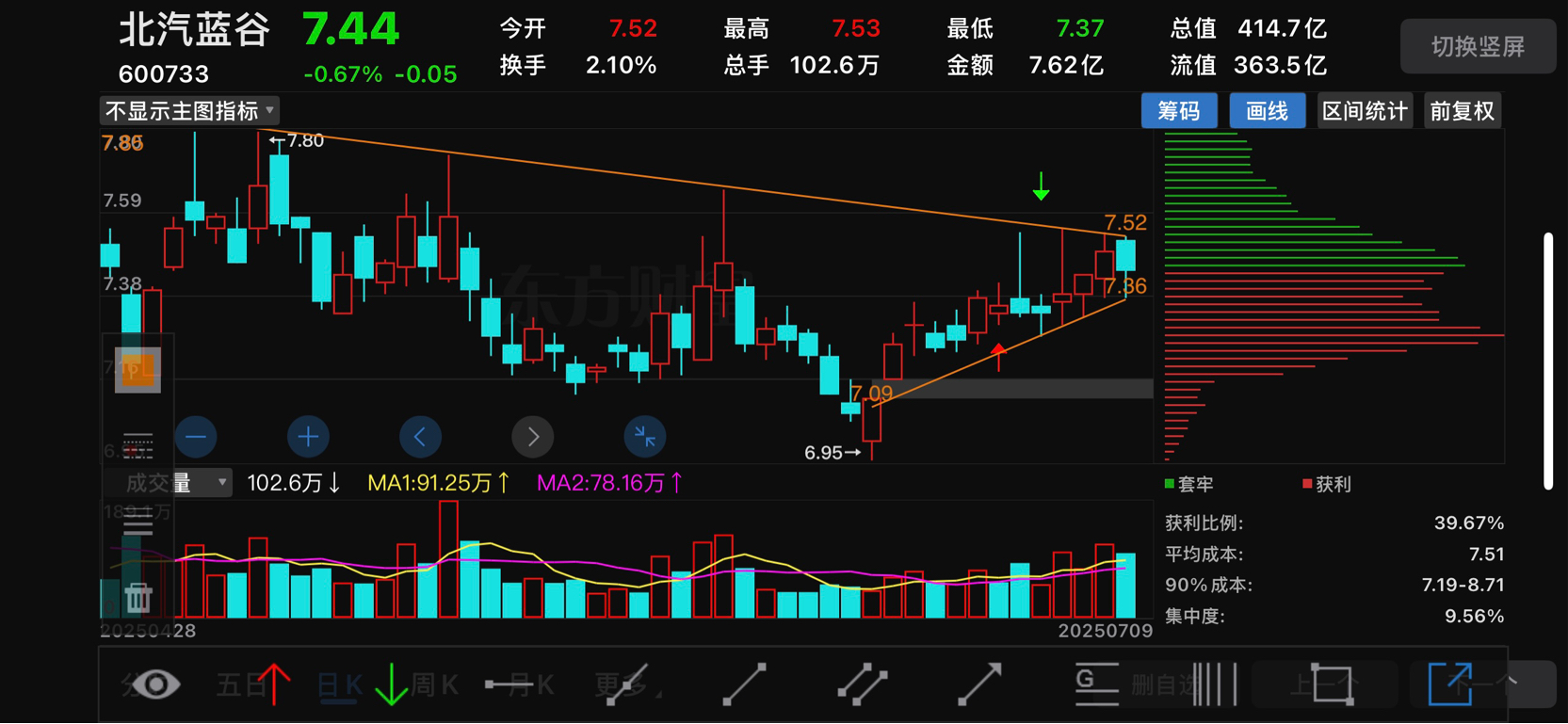Delete drawings with the trash icon

click(x=137, y=597)
